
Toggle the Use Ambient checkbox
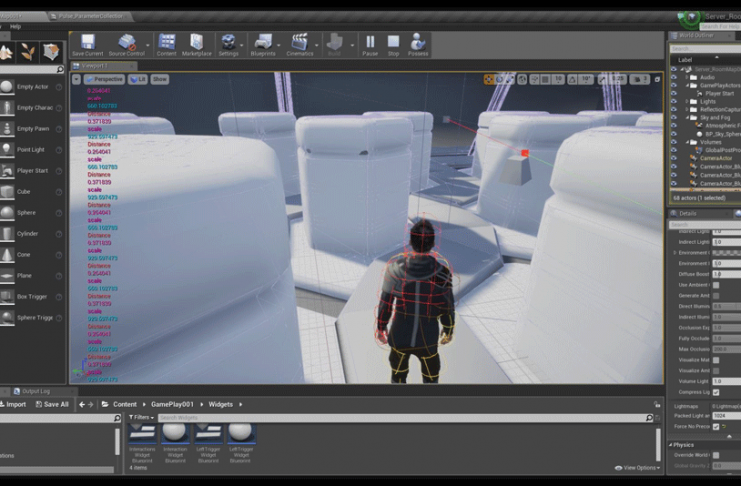tap(716, 285)
